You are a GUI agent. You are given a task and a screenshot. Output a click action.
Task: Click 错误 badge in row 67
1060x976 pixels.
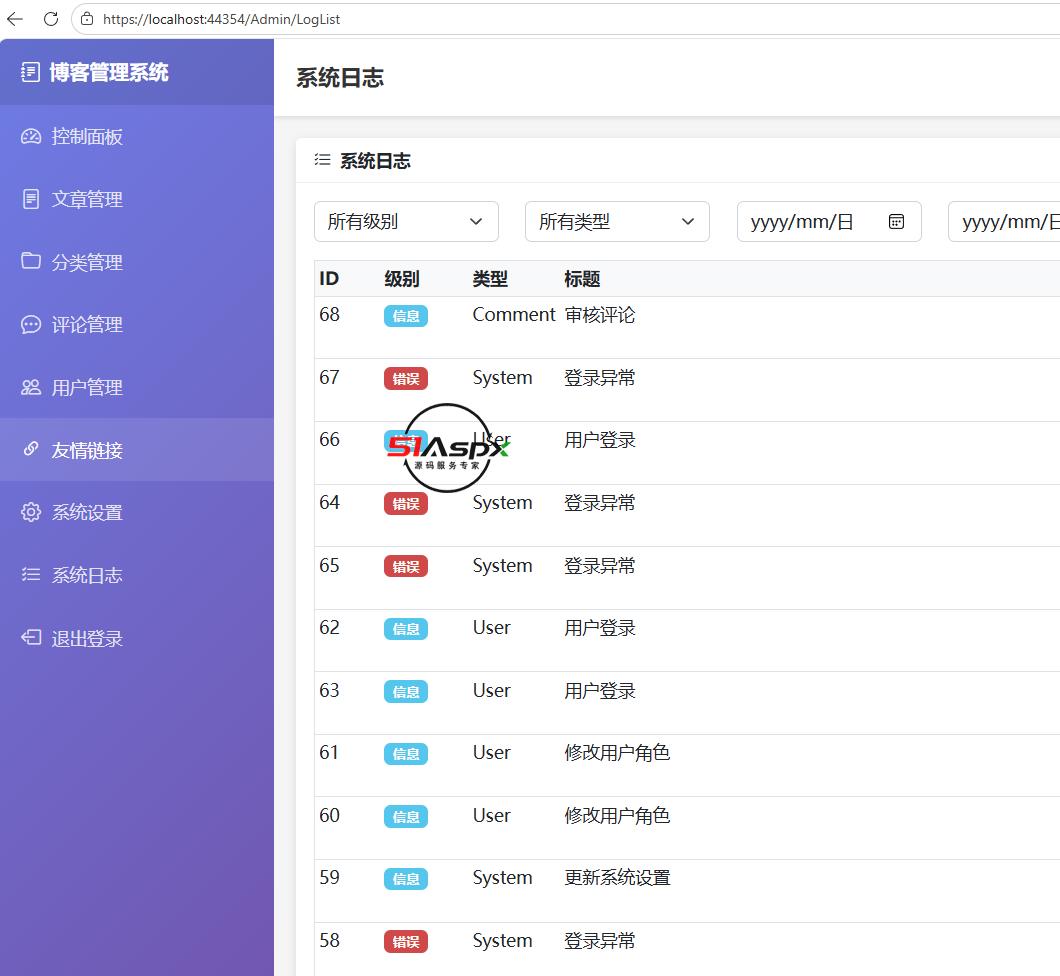click(406, 379)
